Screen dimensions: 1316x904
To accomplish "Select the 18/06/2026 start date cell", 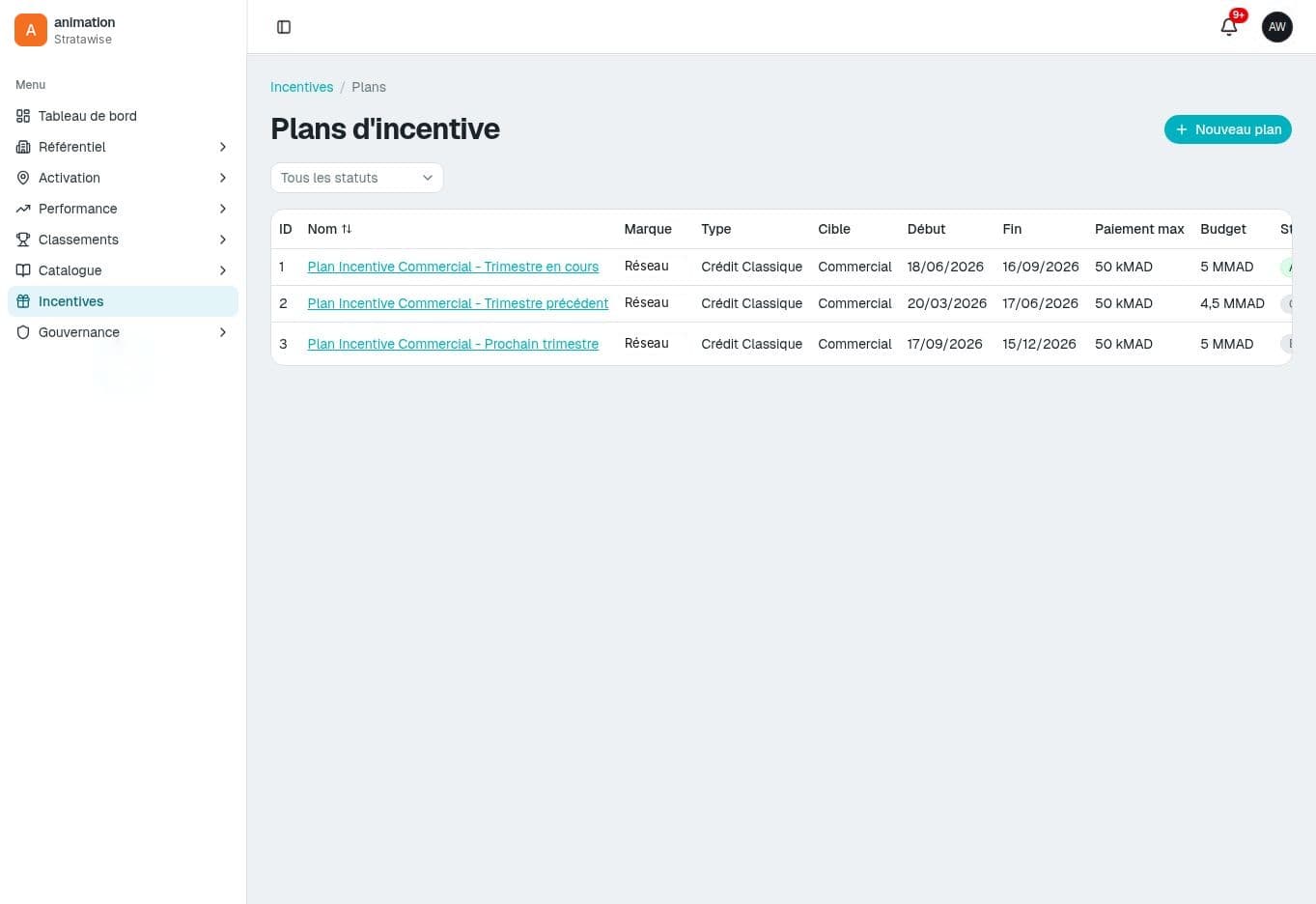I will tap(945, 267).
